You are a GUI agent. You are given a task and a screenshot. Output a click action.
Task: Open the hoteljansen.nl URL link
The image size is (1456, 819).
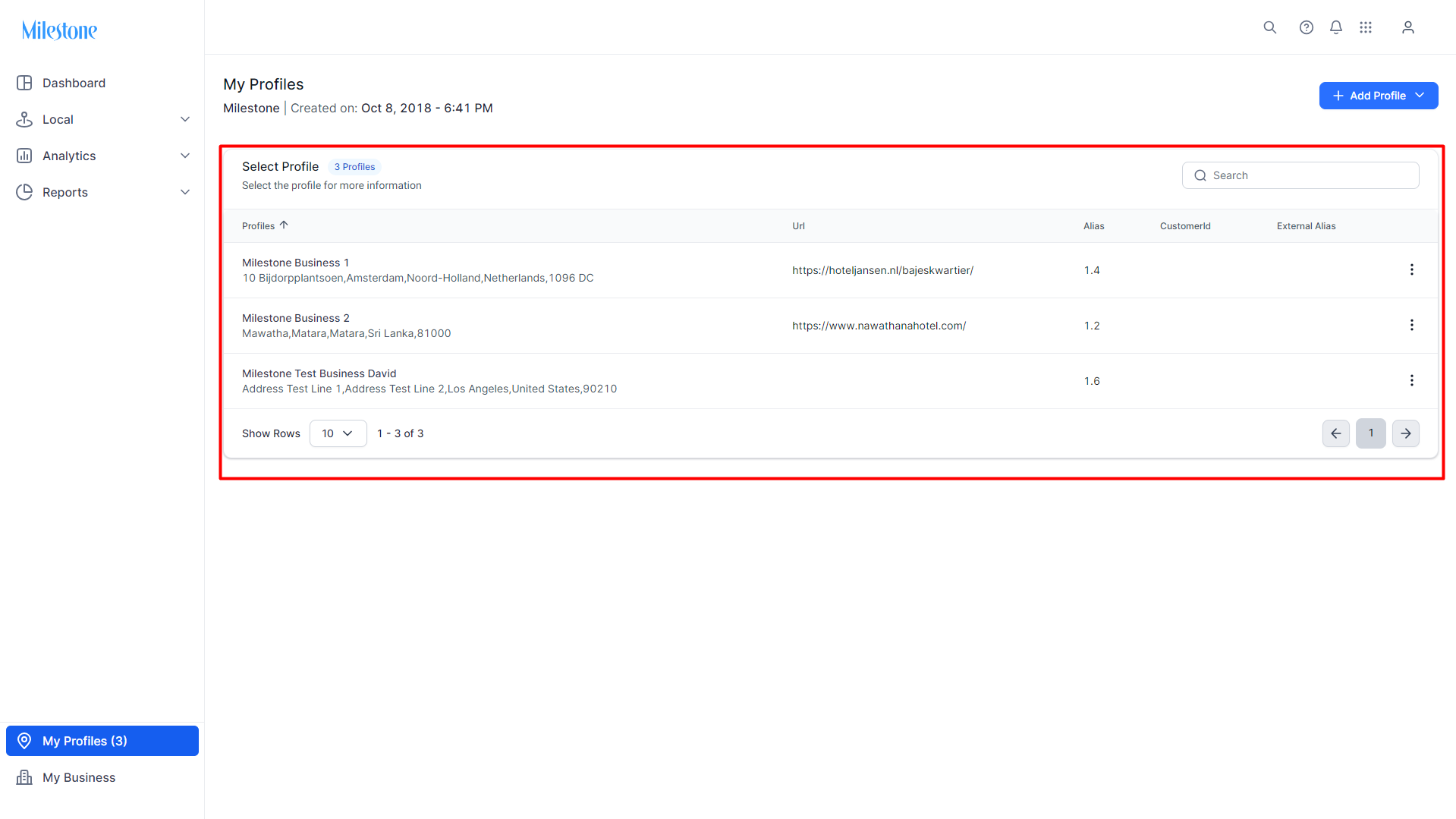point(882,270)
